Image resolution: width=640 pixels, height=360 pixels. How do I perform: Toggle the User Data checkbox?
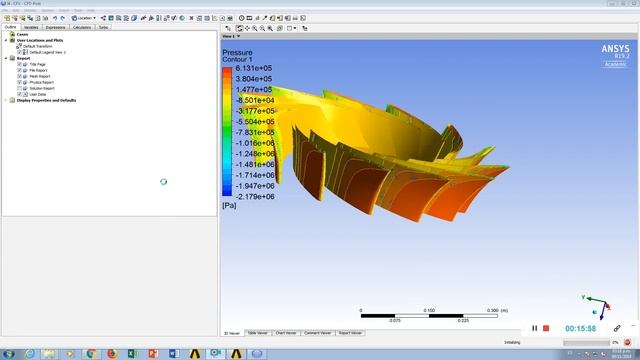point(19,94)
